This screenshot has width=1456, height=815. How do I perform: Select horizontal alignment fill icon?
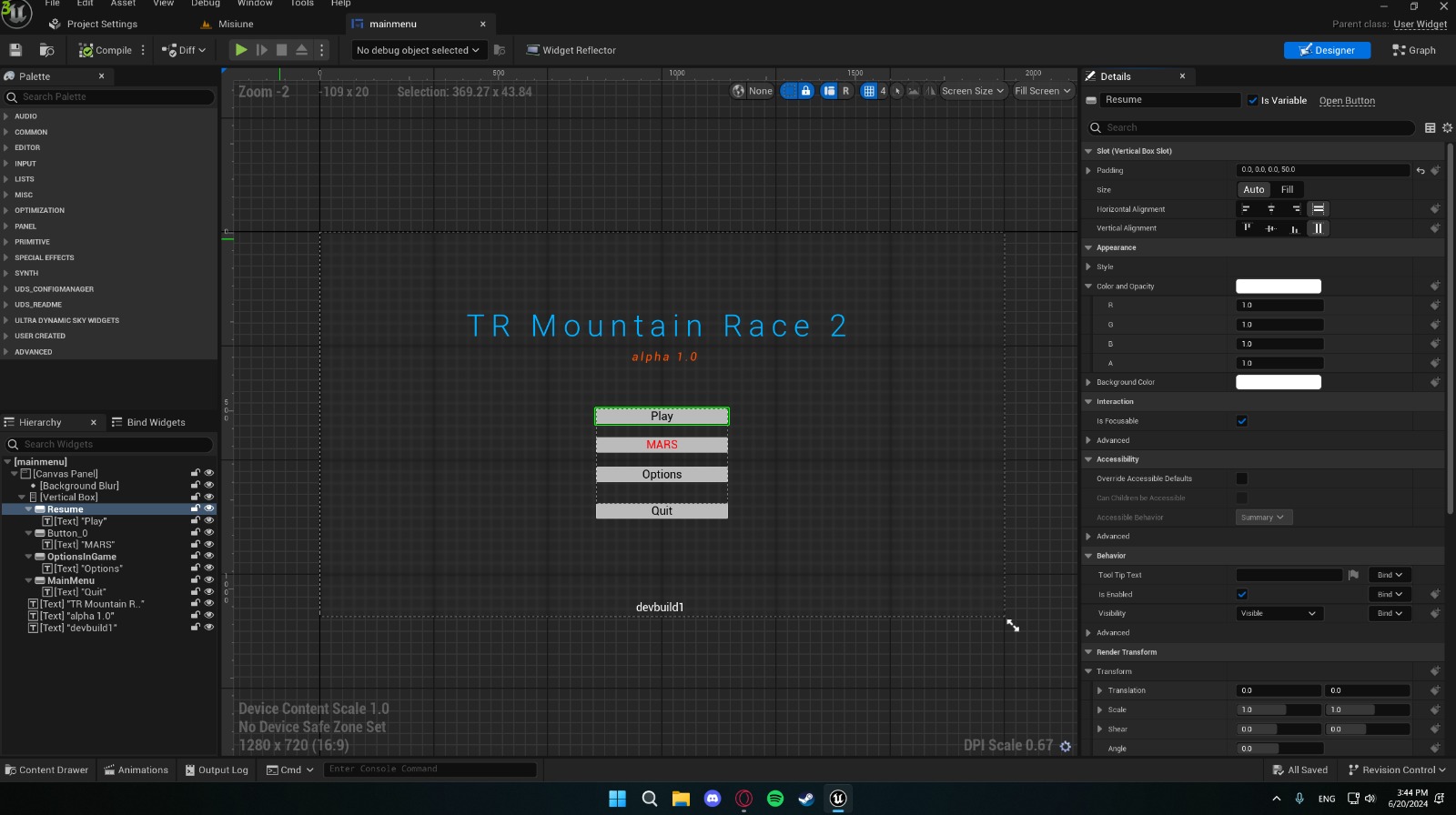pos(1319,209)
